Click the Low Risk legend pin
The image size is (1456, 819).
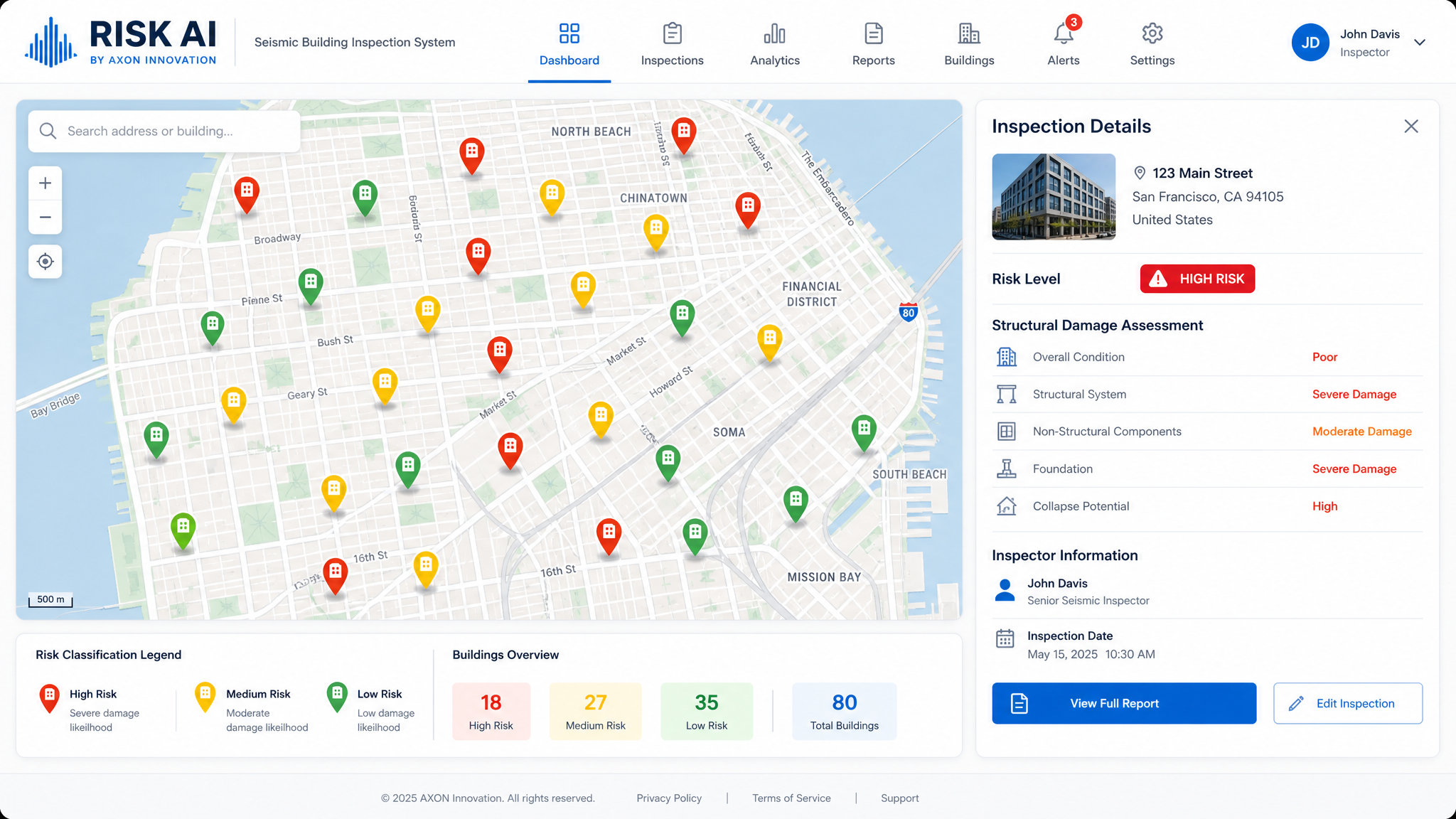point(337,697)
